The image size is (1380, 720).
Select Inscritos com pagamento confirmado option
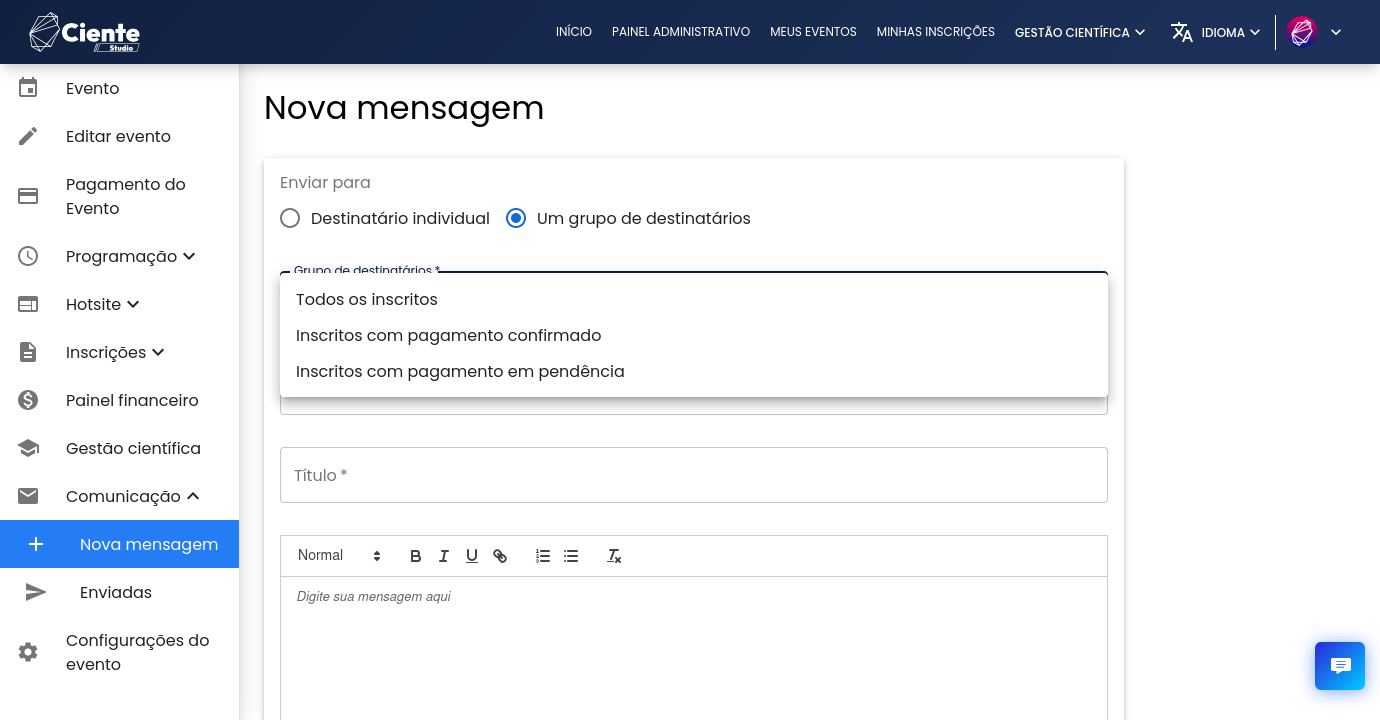pos(449,336)
